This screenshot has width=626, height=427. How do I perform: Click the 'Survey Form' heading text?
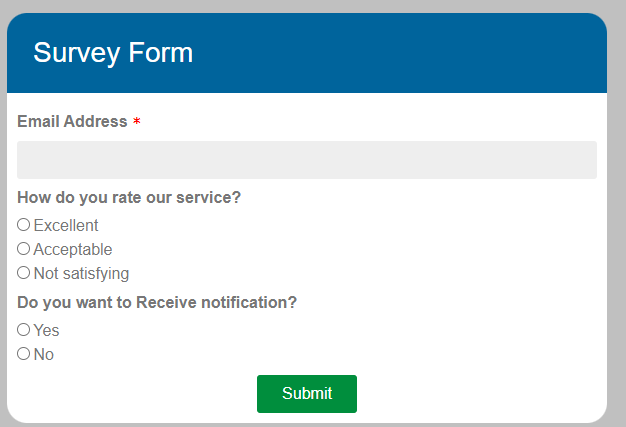pyautogui.click(x=113, y=53)
